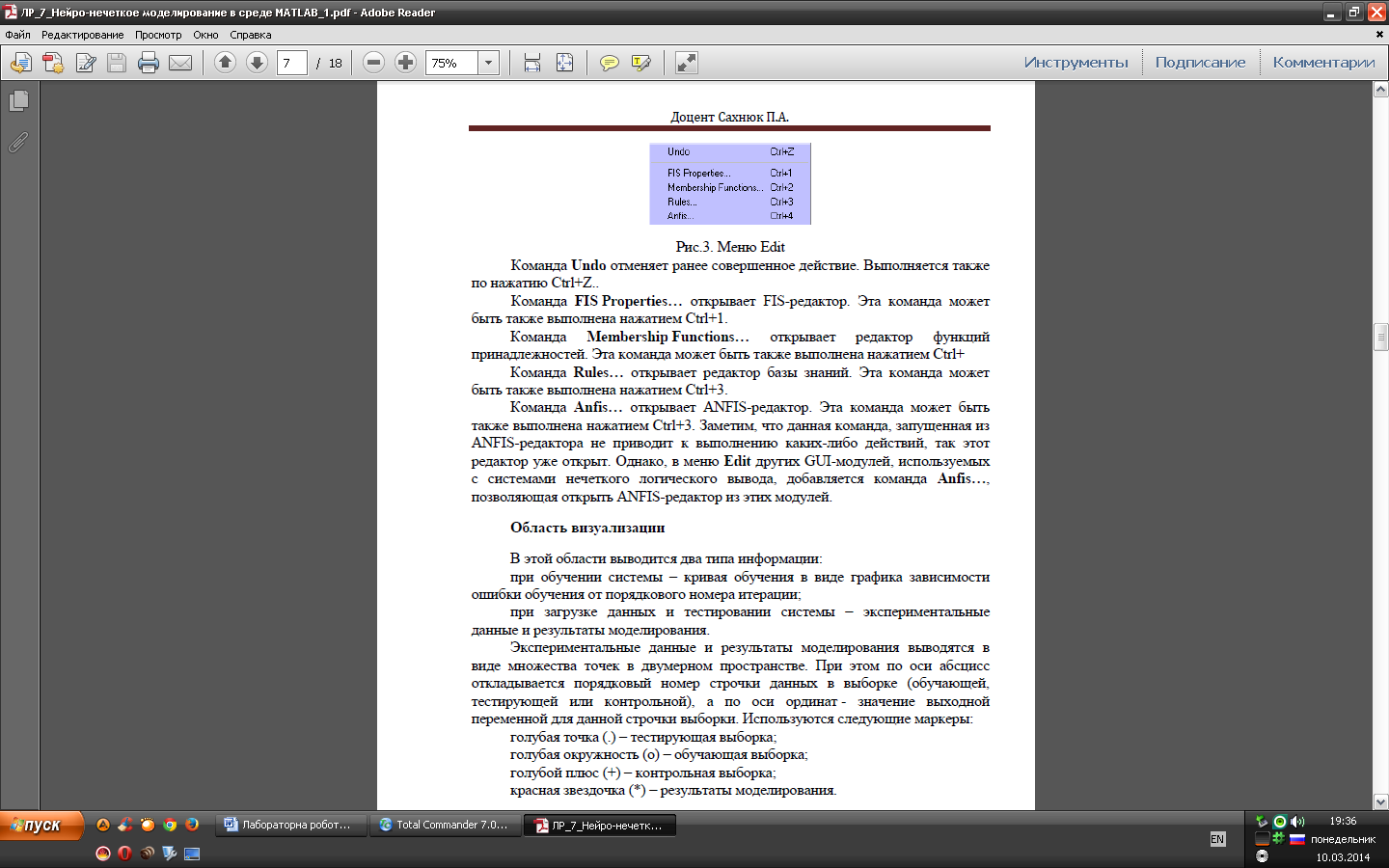Image resolution: width=1389 pixels, height=868 pixels.
Task: Click the heading 'Область визуализации'
Action: [587, 528]
